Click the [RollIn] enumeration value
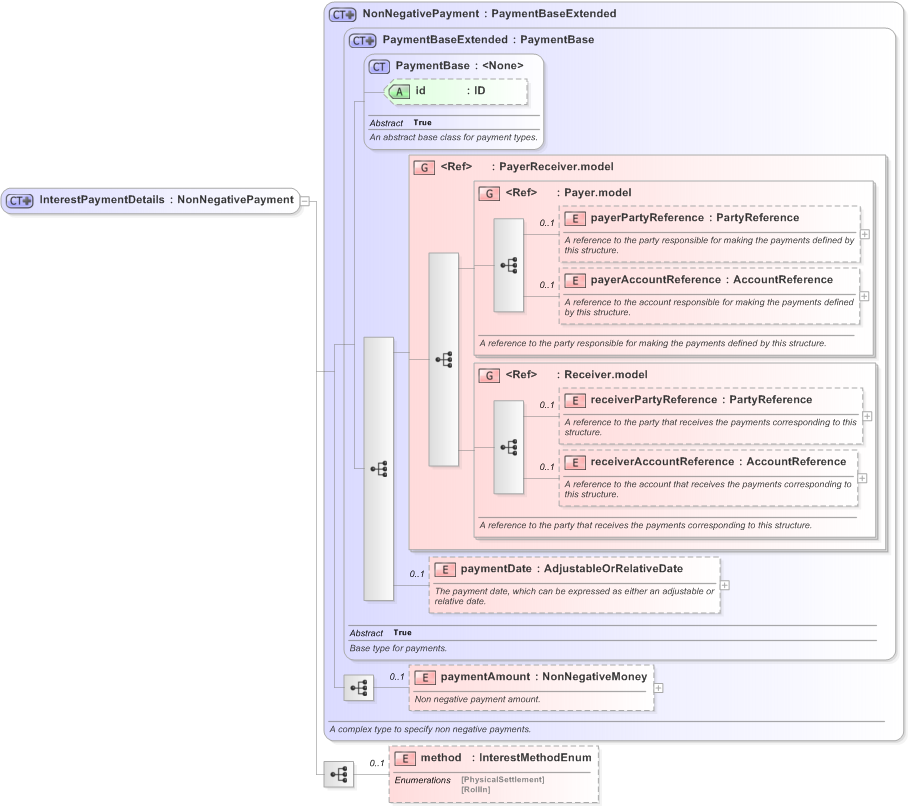 coord(475,790)
